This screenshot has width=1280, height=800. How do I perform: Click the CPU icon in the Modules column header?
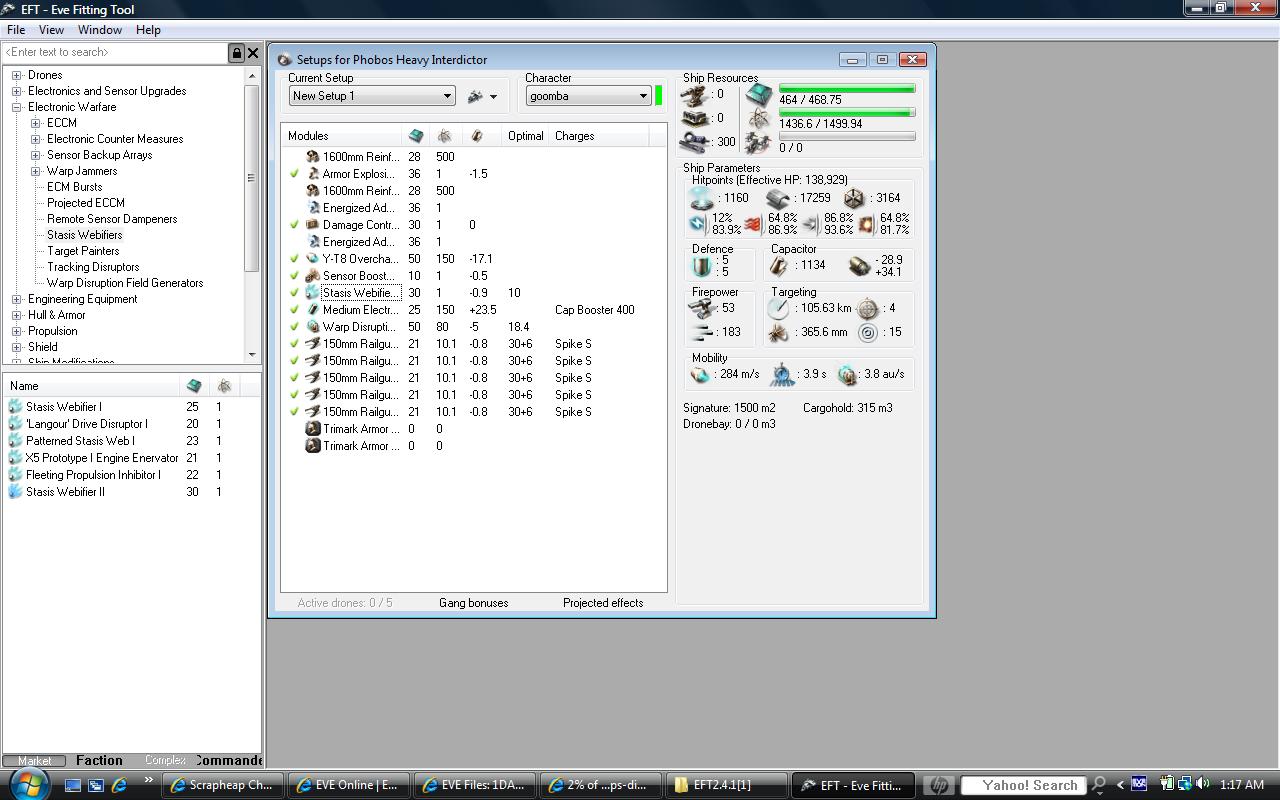(x=416, y=136)
